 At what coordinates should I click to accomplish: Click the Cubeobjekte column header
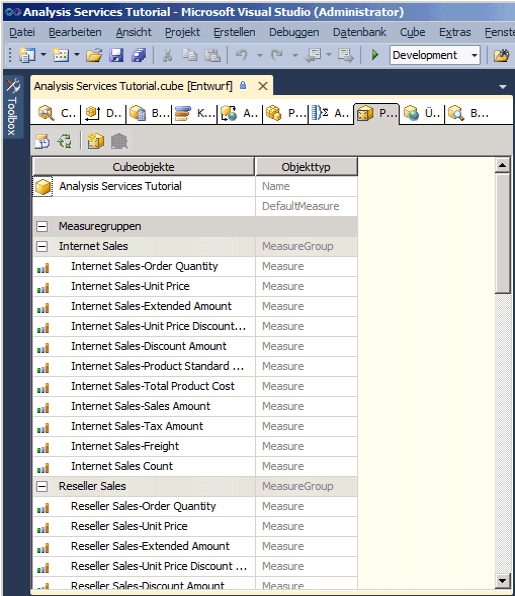144,167
